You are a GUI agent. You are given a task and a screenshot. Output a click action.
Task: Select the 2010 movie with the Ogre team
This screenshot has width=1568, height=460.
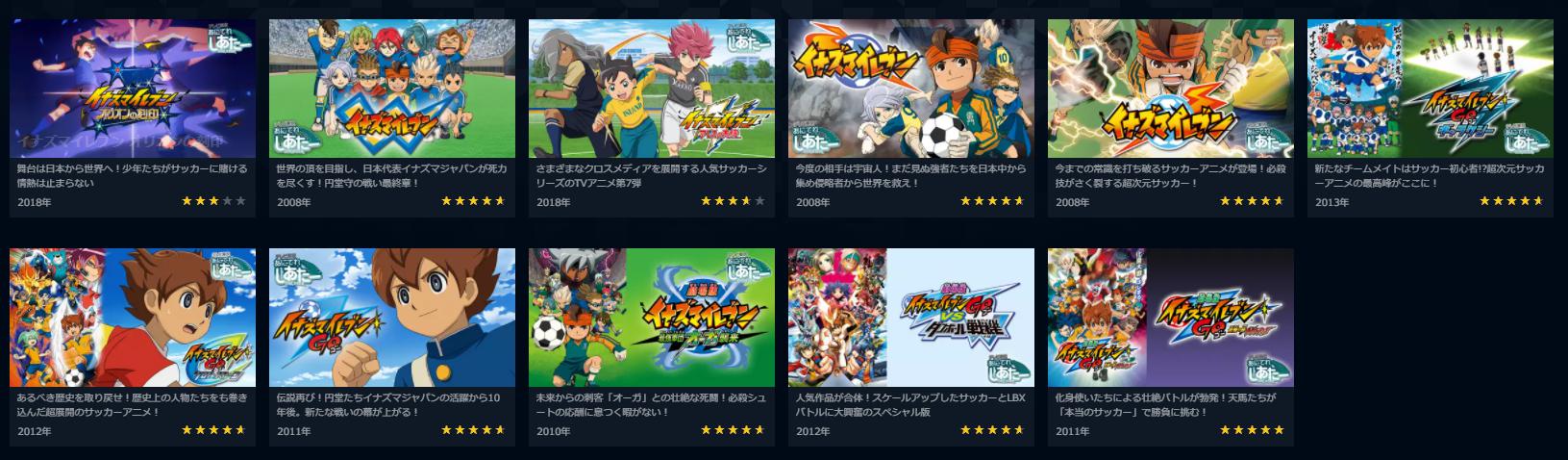[x=652, y=318]
